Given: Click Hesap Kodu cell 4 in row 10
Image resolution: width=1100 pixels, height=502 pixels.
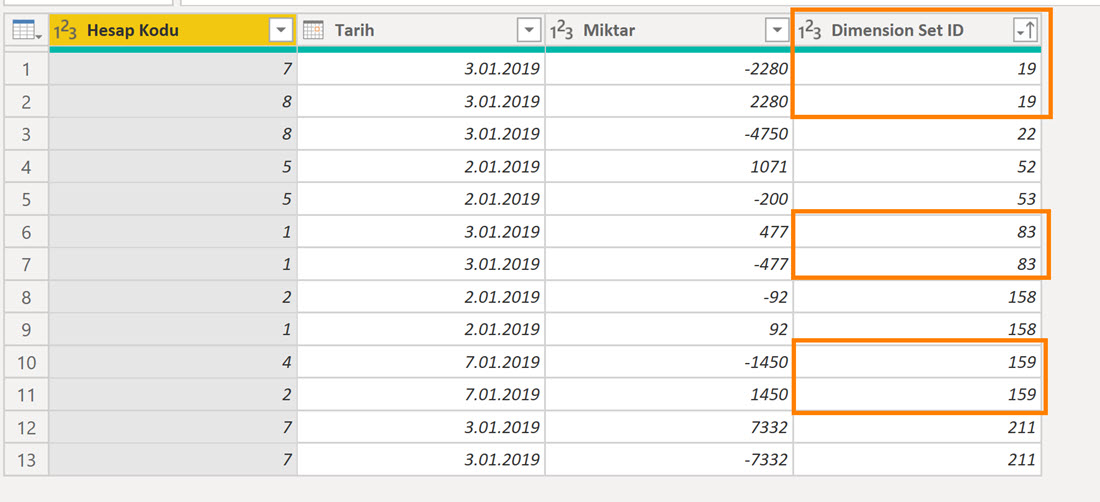Looking at the screenshot, I should pos(173,362).
